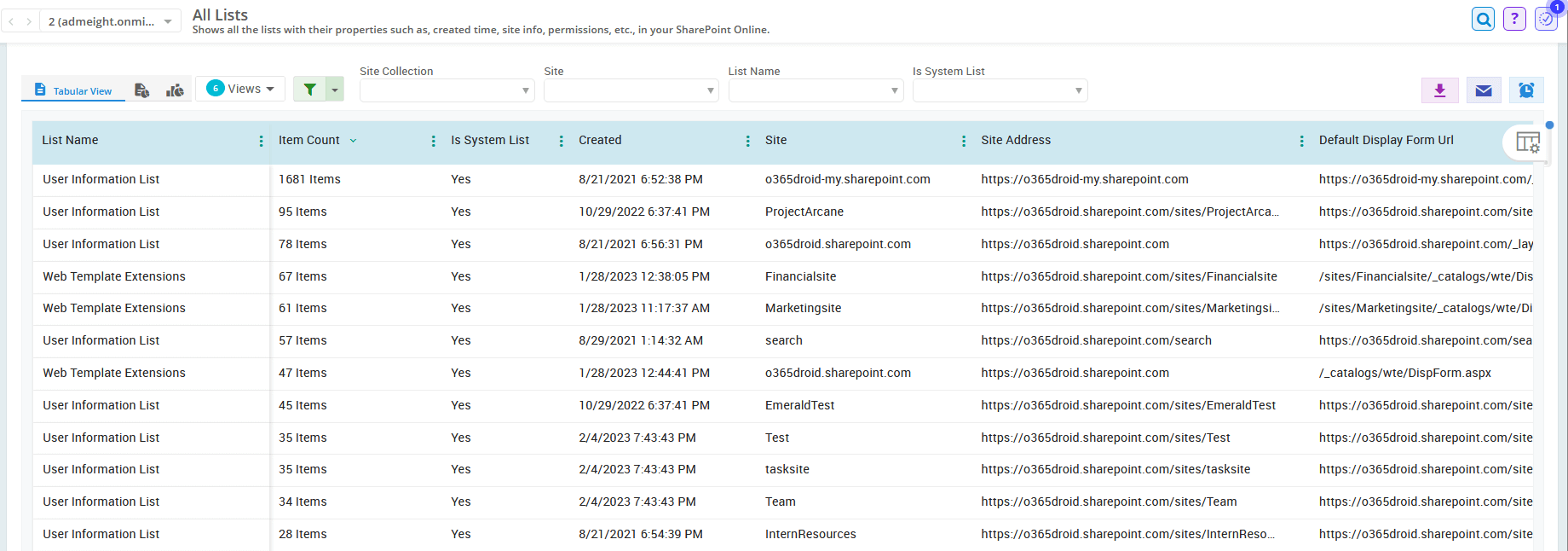Select the 'search' site cell
The height and width of the screenshot is (551, 1568).
(x=783, y=340)
